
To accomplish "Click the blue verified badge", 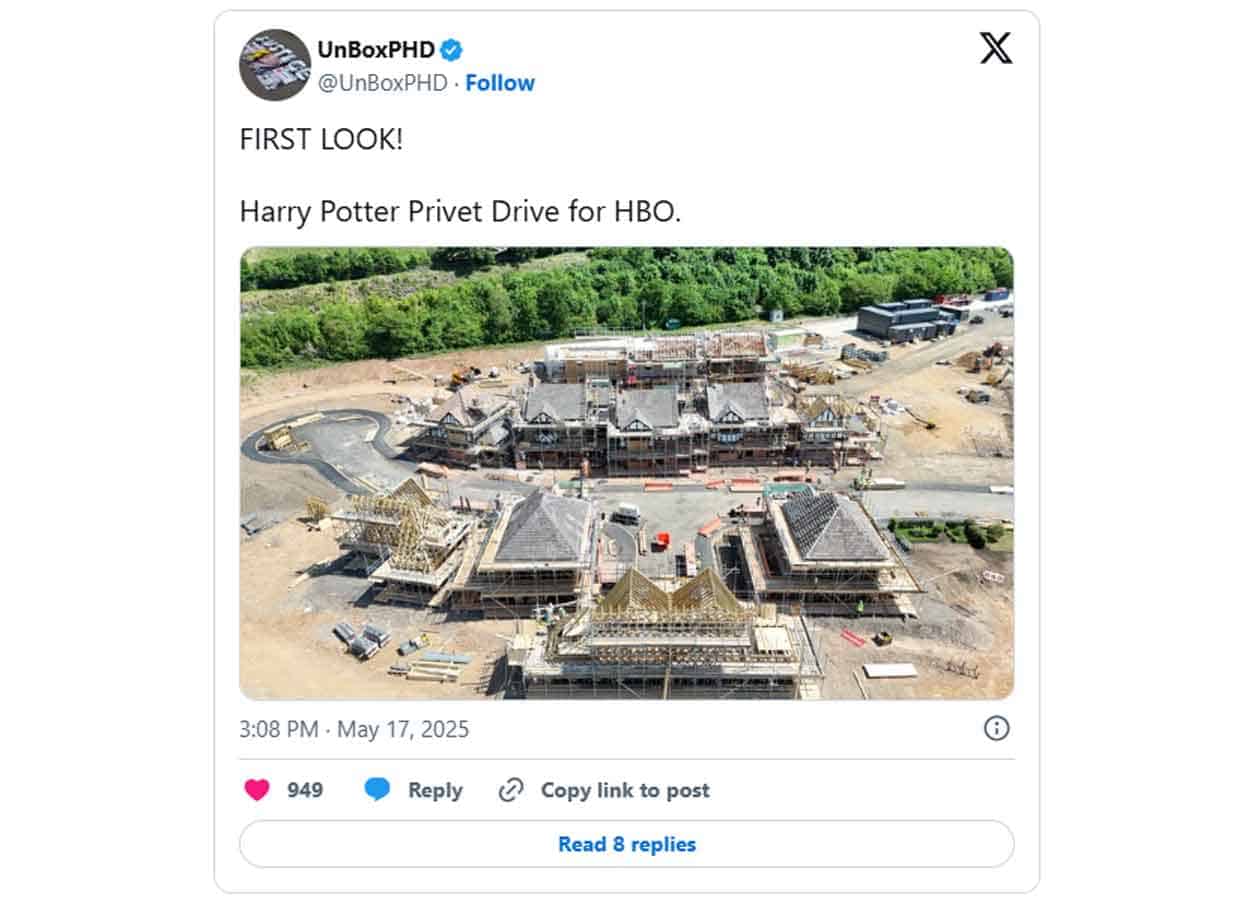I will click(452, 50).
